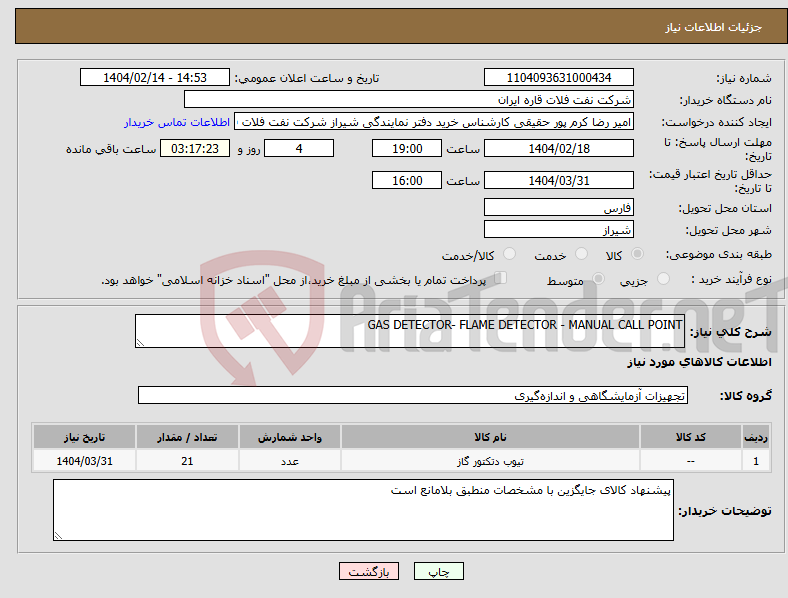
Task: Select the متوسط purchase type radio
Action: [x=598, y=278]
